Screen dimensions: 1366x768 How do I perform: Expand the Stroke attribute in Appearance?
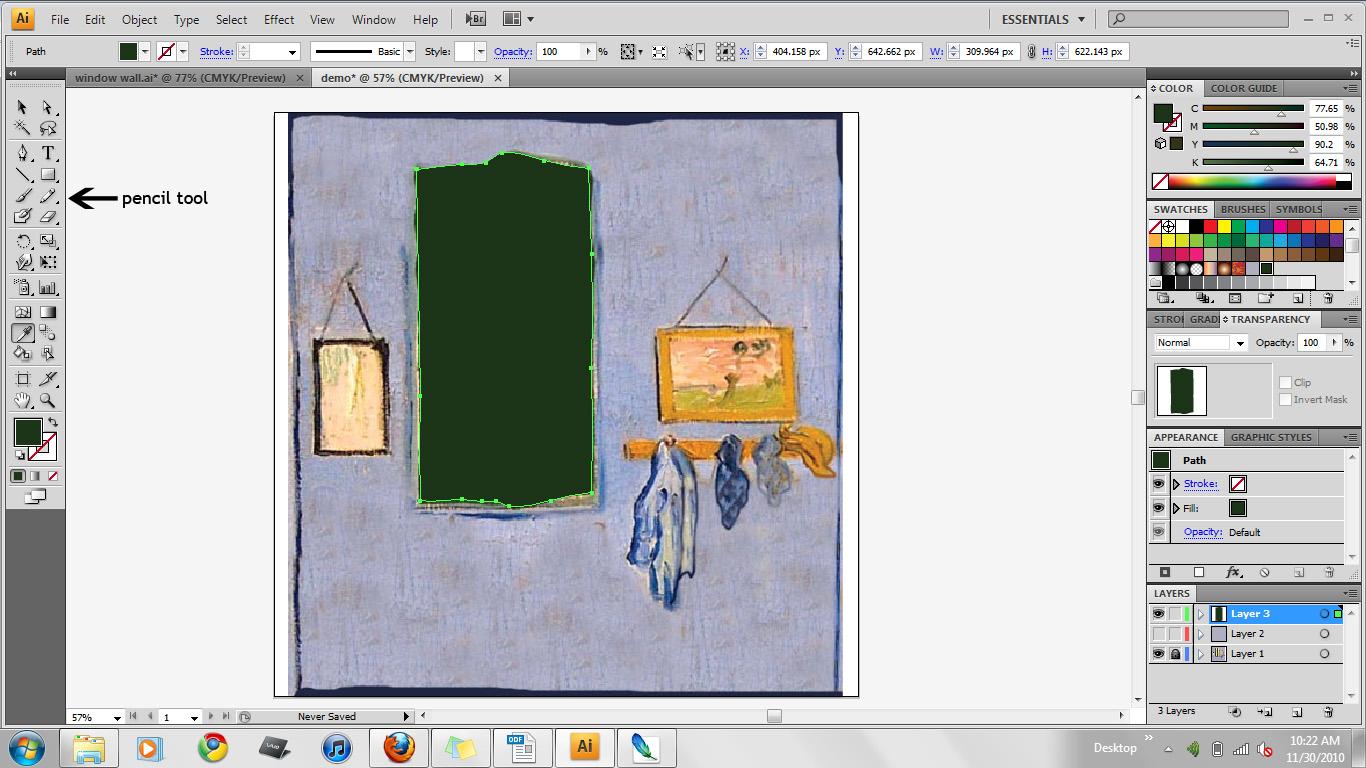(1176, 484)
